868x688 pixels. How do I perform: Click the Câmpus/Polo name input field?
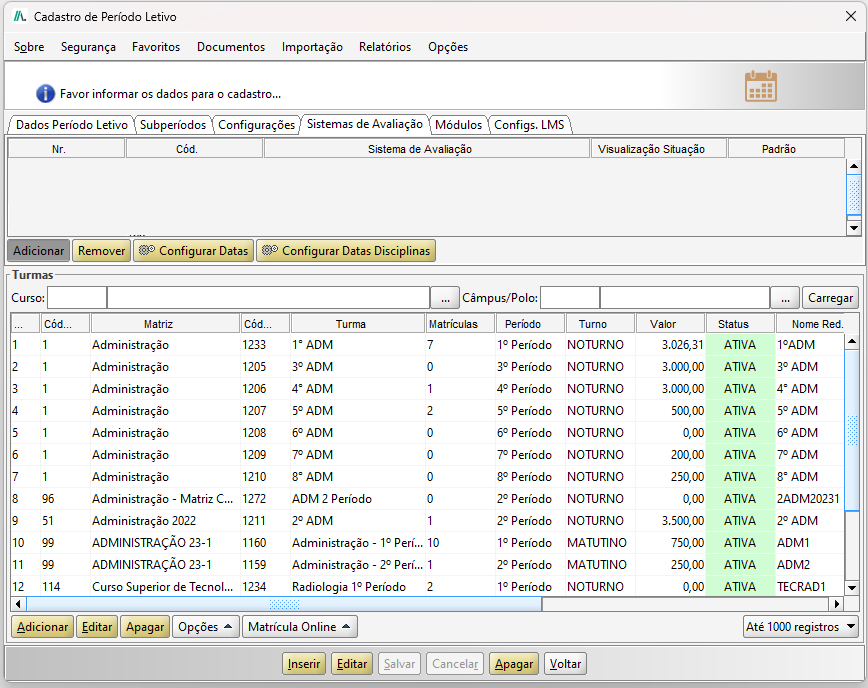pyautogui.click(x=685, y=298)
